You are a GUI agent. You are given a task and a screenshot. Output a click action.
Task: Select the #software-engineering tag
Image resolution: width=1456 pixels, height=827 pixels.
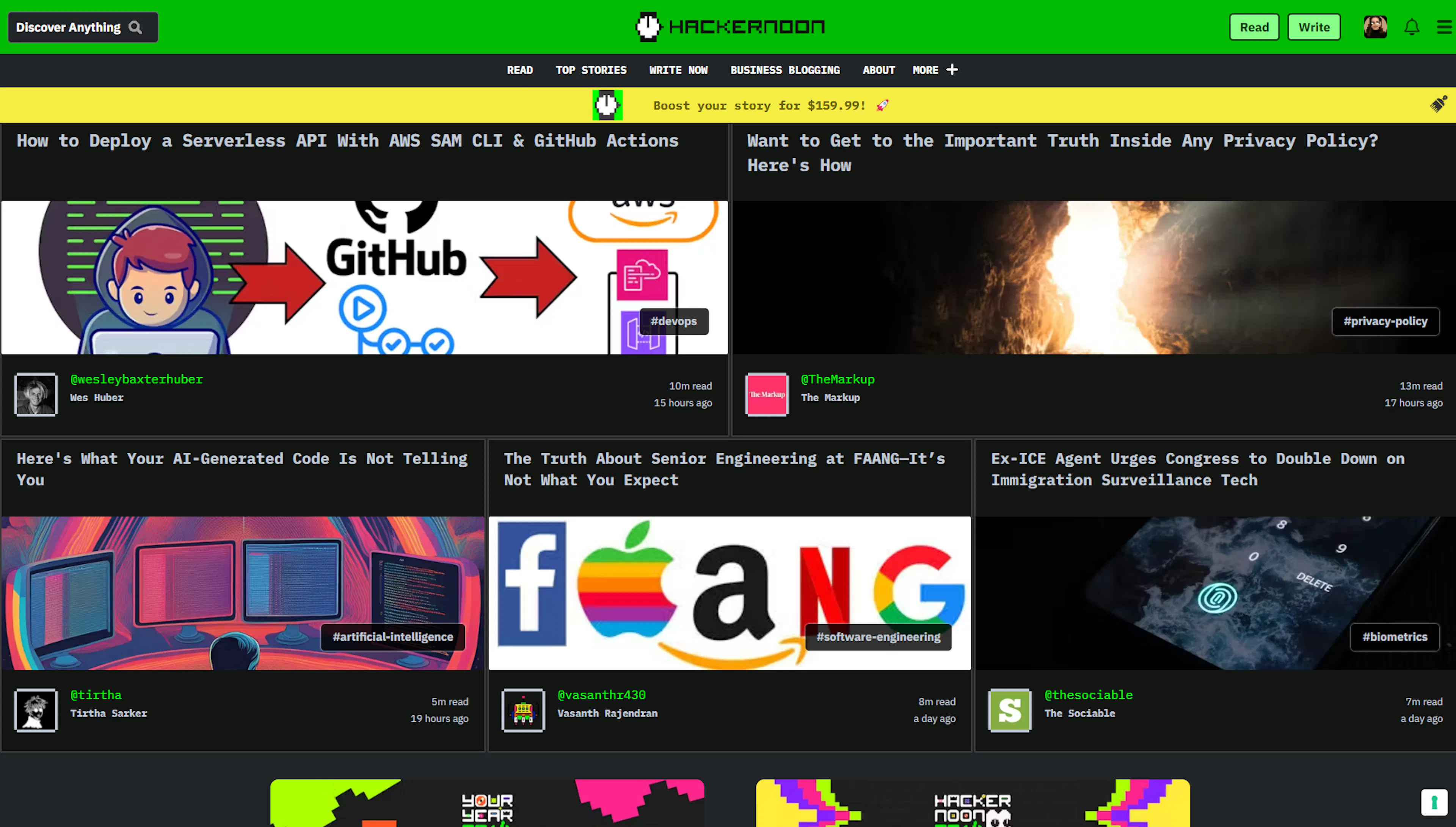tap(878, 637)
